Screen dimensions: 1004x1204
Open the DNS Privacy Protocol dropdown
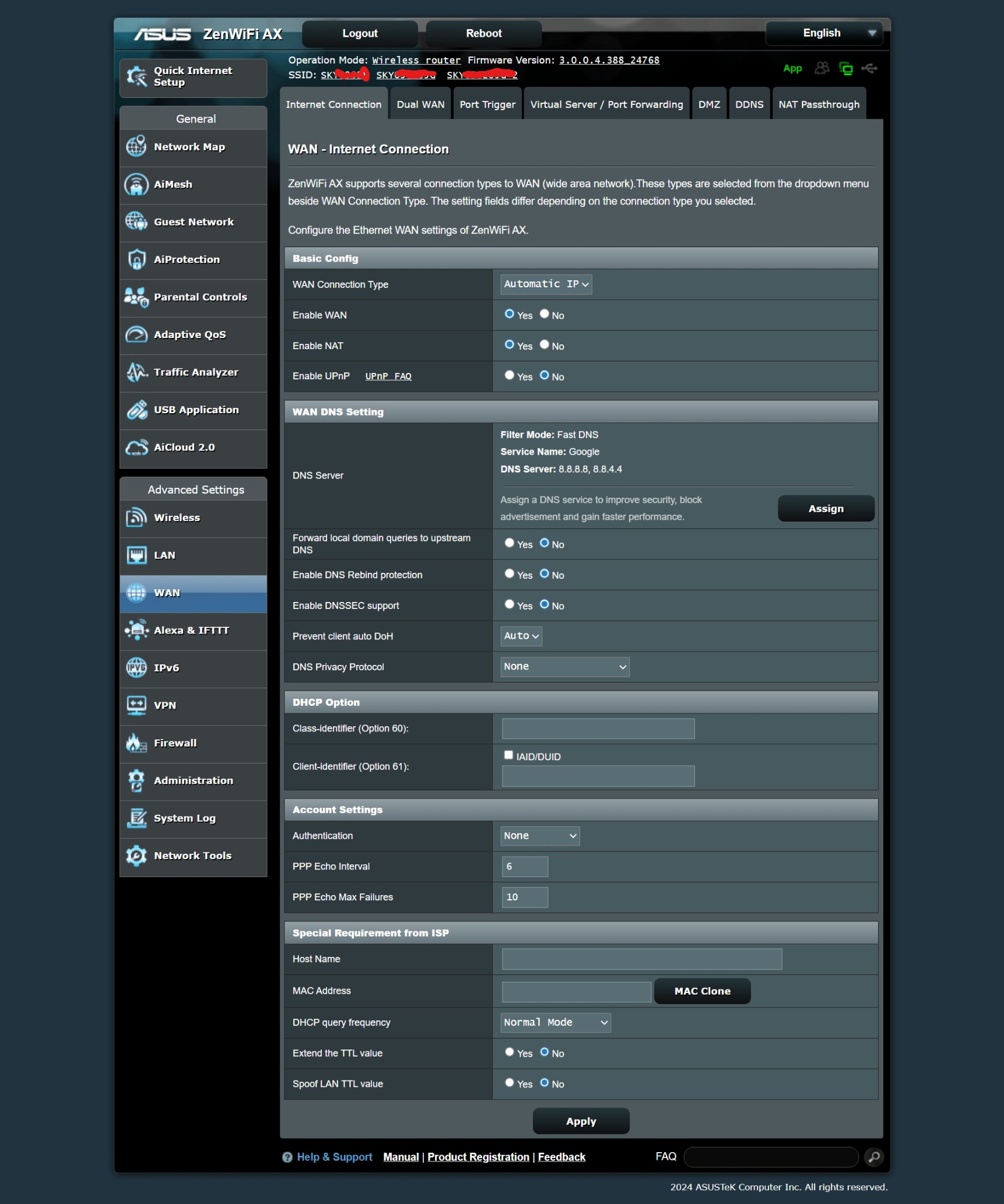click(564, 666)
